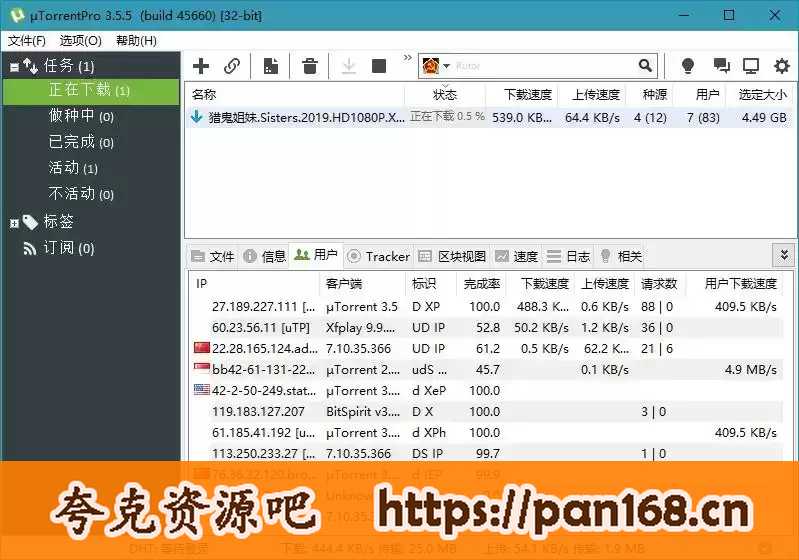Select the 猎鬼姐妹.Sisters.2019 torrent row

[489, 118]
